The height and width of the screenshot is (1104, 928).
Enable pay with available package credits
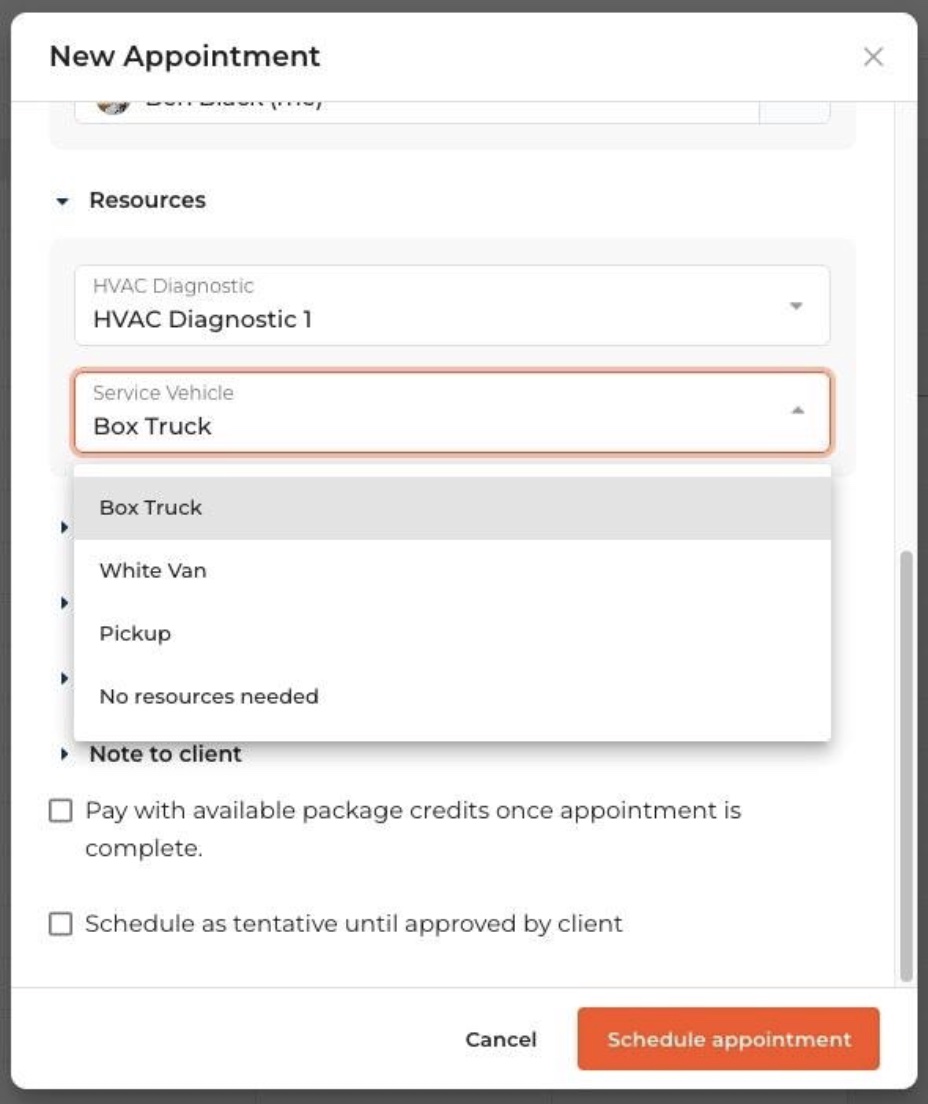[61, 811]
